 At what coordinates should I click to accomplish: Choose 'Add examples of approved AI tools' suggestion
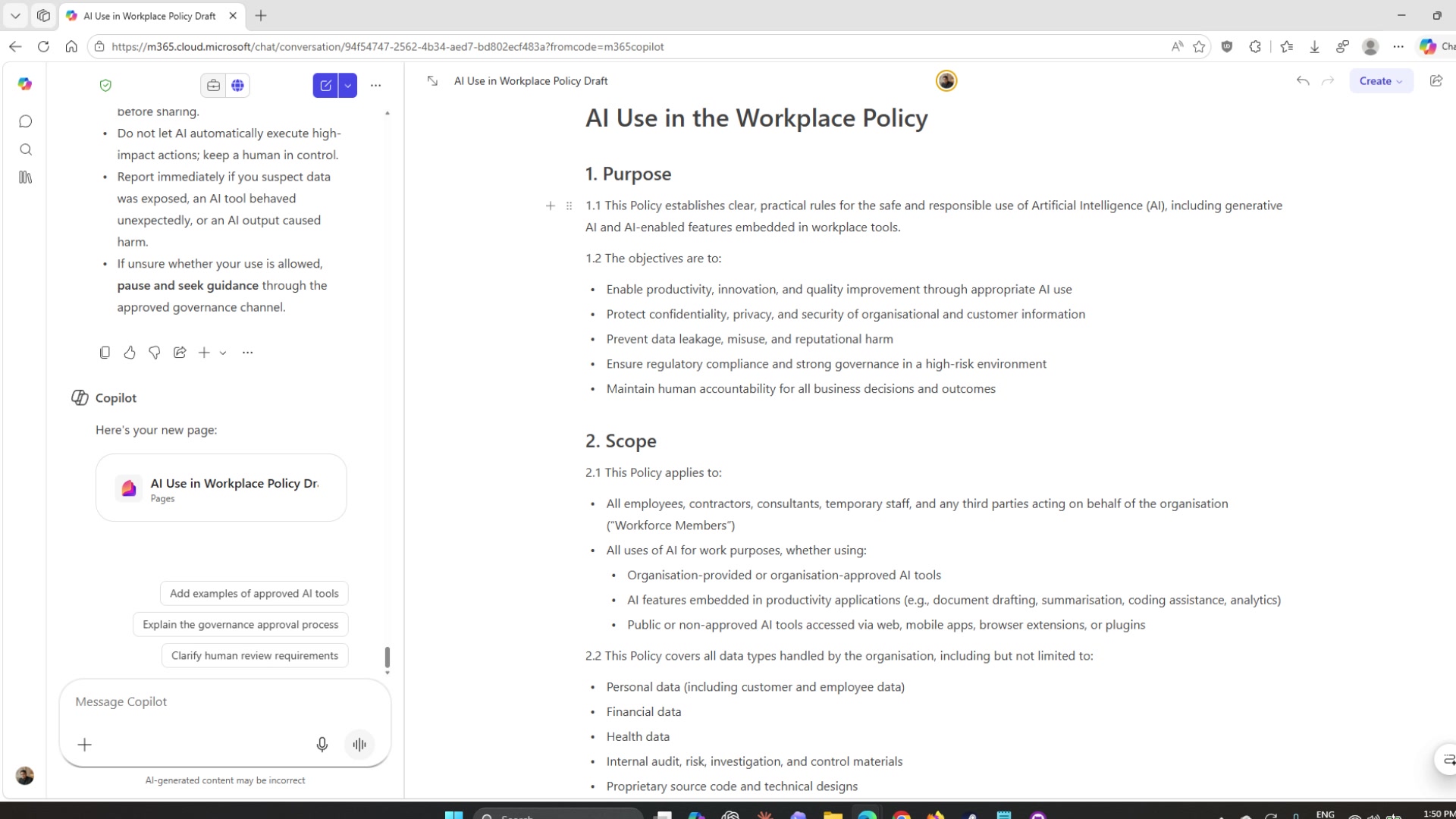(x=254, y=594)
